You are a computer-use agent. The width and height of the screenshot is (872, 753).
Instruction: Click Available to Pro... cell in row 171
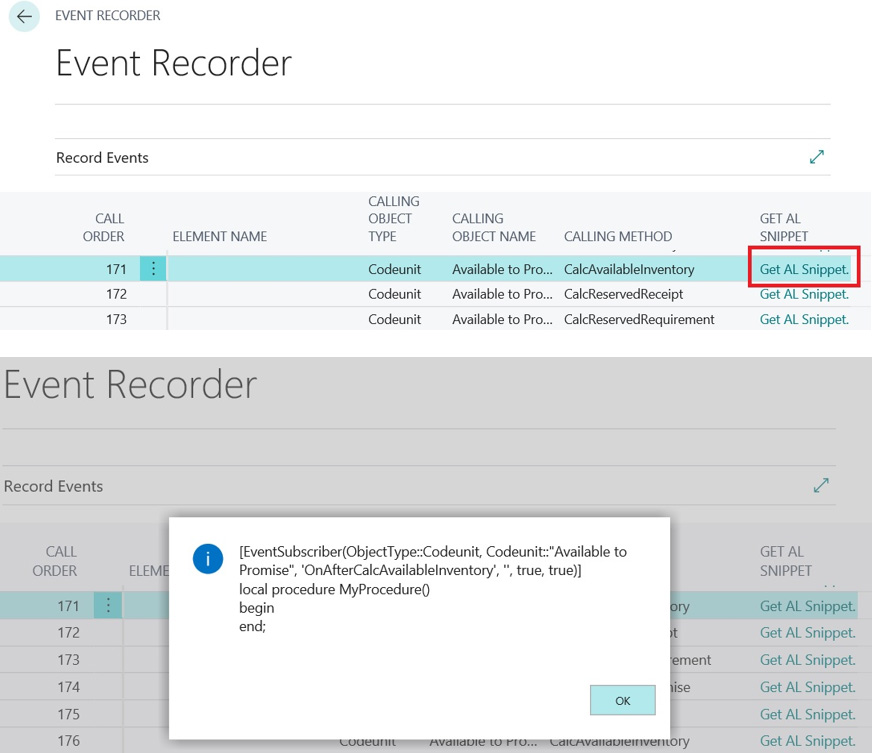pos(502,269)
